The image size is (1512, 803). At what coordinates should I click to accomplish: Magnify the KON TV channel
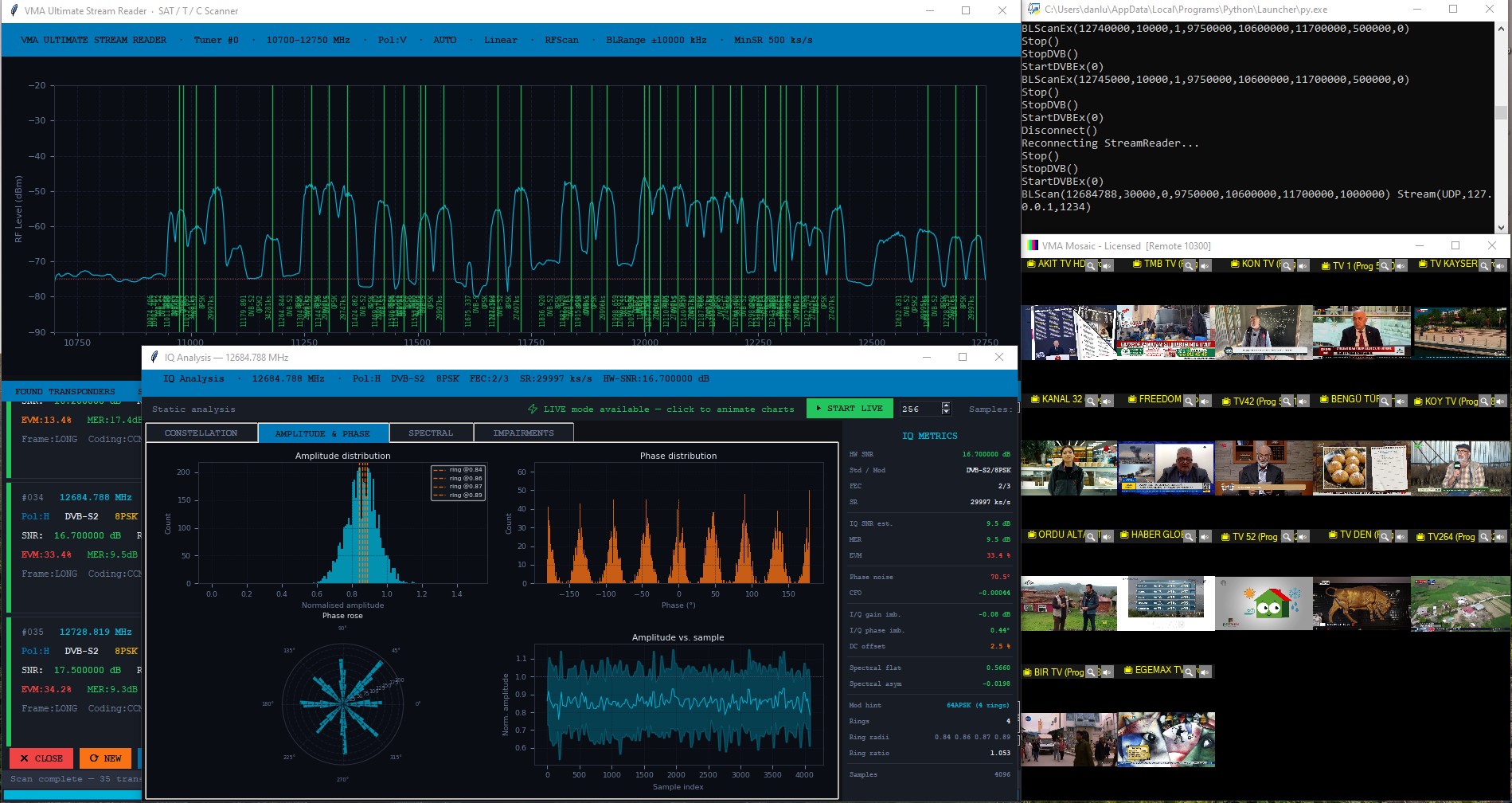coord(1287,265)
